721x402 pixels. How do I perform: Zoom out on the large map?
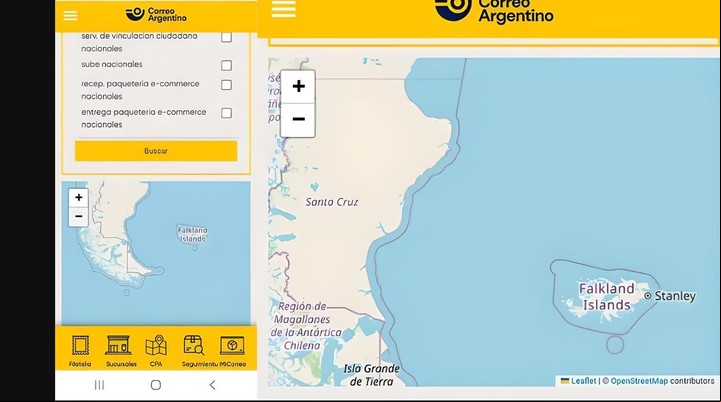coord(298,120)
